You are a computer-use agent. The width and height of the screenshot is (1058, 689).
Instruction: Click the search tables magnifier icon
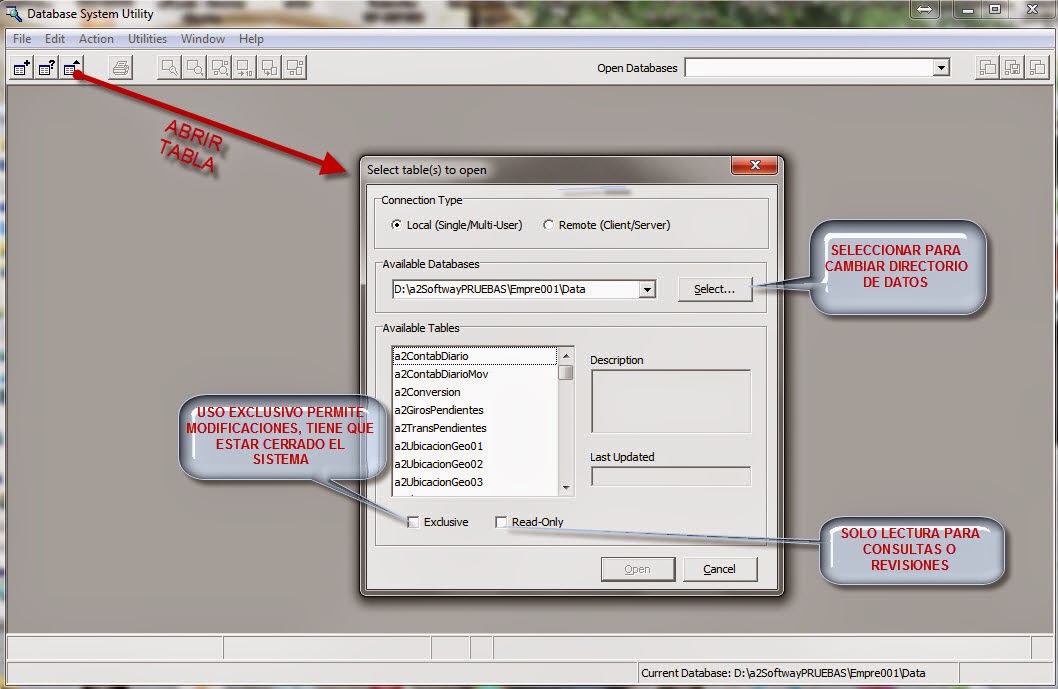pyautogui.click(x=194, y=67)
